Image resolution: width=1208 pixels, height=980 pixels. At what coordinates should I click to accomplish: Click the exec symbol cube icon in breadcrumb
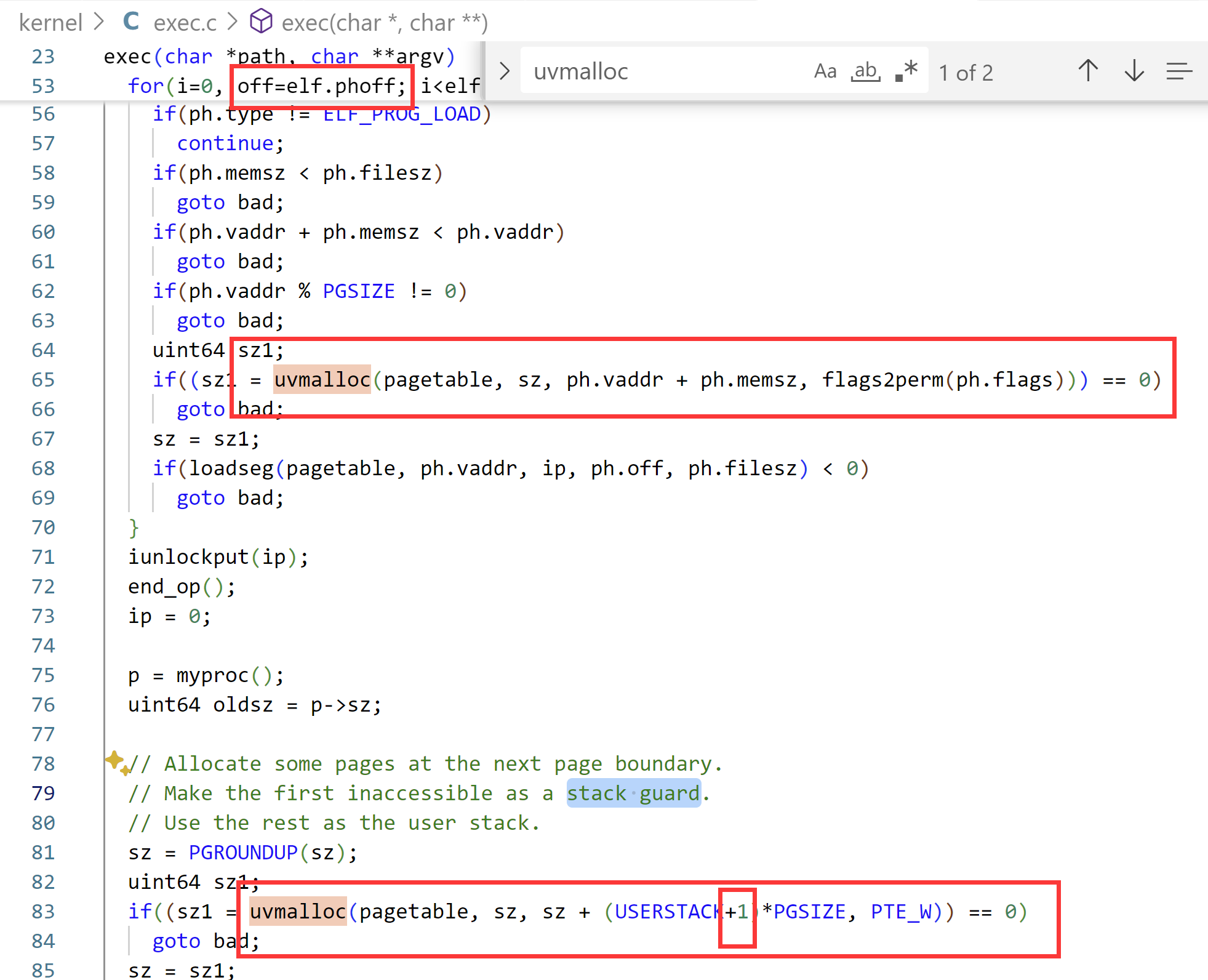261,22
